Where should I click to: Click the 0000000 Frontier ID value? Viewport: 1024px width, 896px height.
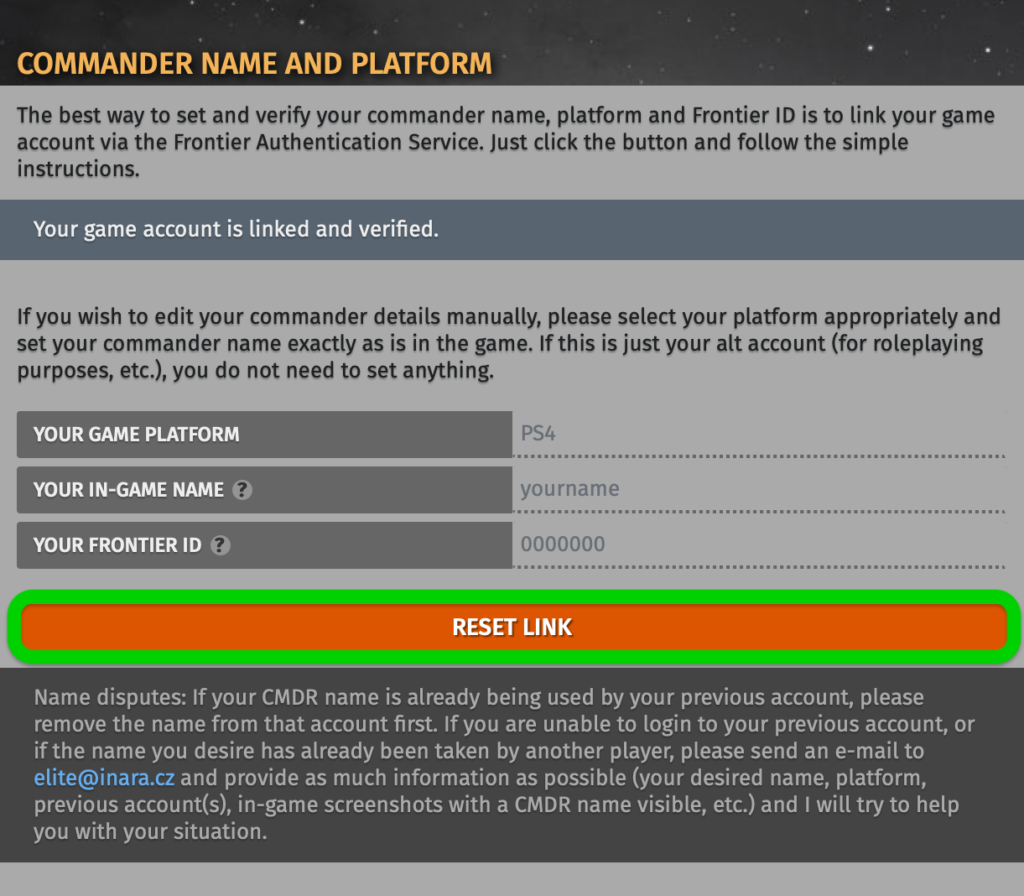(560, 545)
